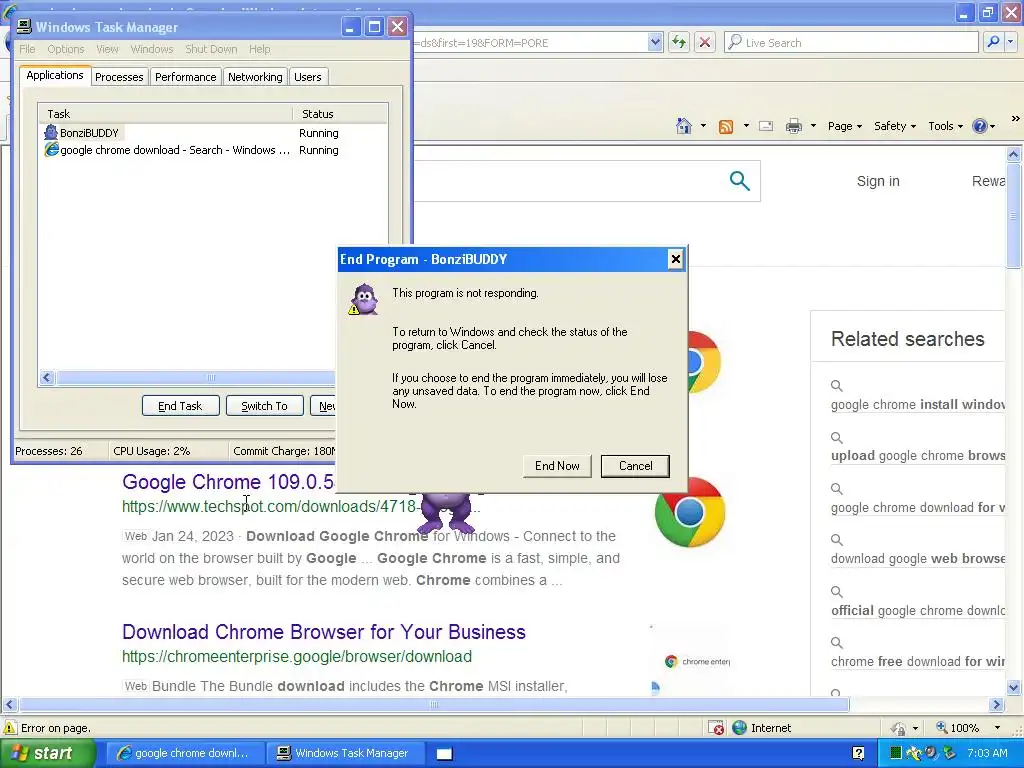Open Task Manager Options menu

65,49
